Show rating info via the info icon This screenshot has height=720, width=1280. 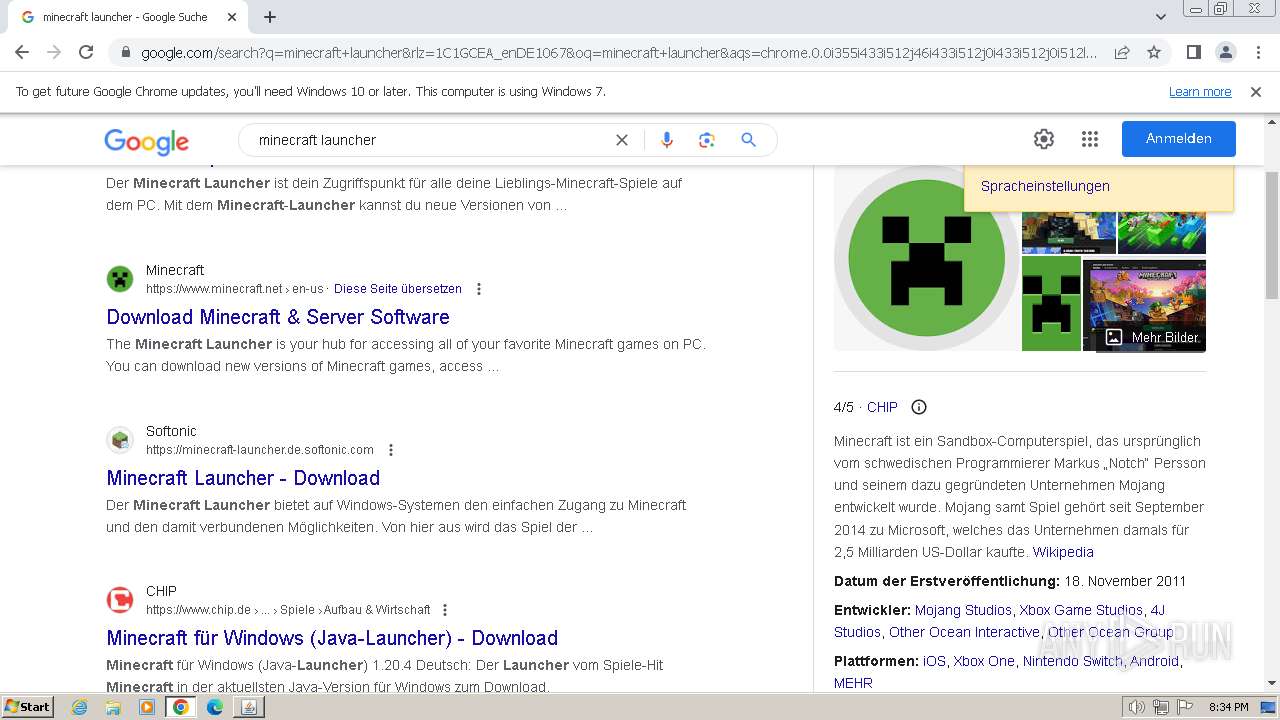pyautogui.click(x=919, y=407)
